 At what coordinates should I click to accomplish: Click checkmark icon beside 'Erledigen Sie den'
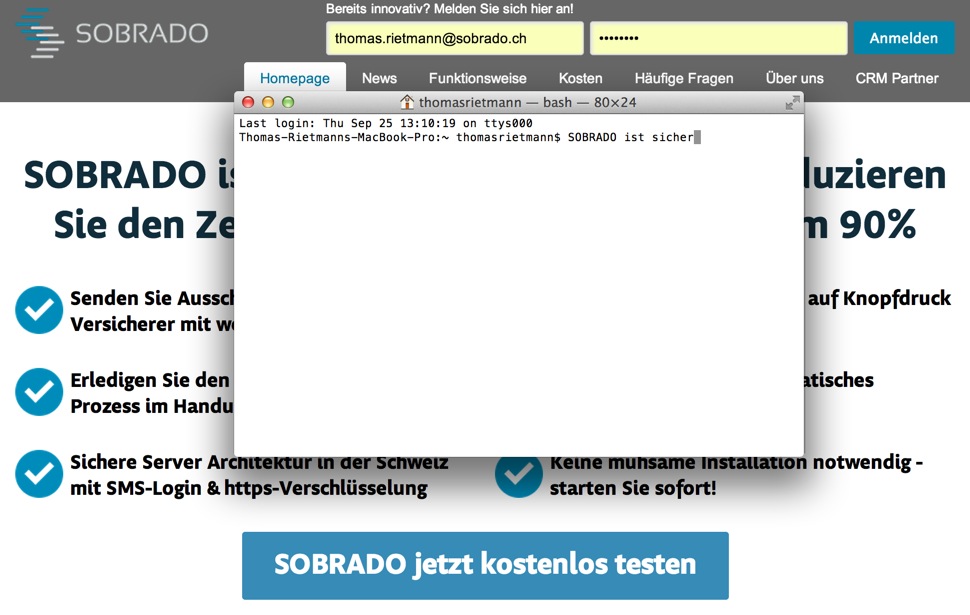point(39,392)
